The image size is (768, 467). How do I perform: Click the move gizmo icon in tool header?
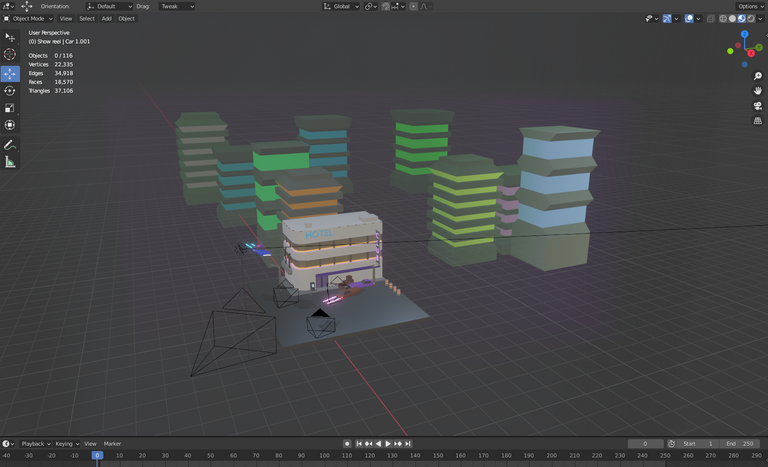26,6
